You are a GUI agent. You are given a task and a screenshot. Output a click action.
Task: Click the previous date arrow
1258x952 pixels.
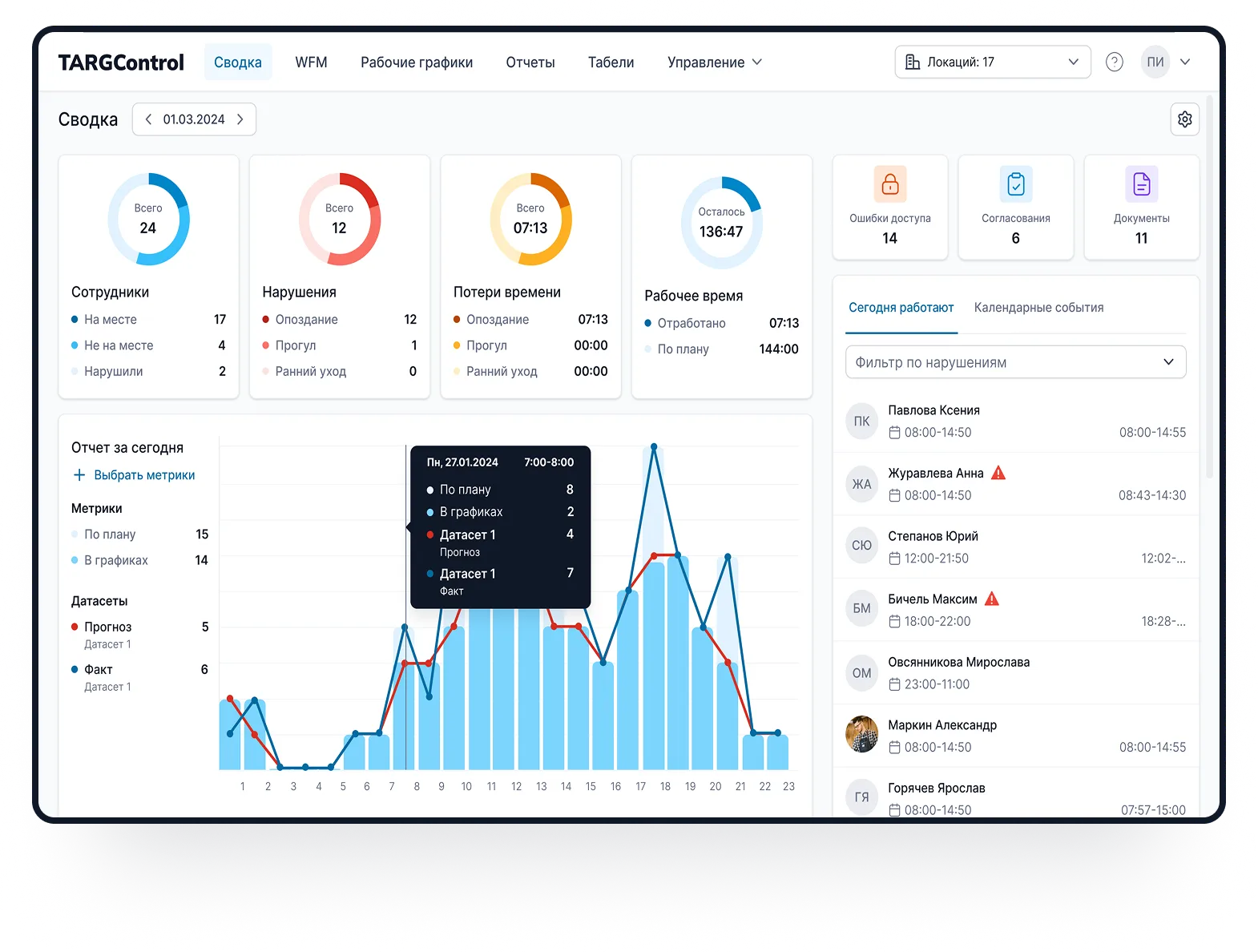point(148,119)
